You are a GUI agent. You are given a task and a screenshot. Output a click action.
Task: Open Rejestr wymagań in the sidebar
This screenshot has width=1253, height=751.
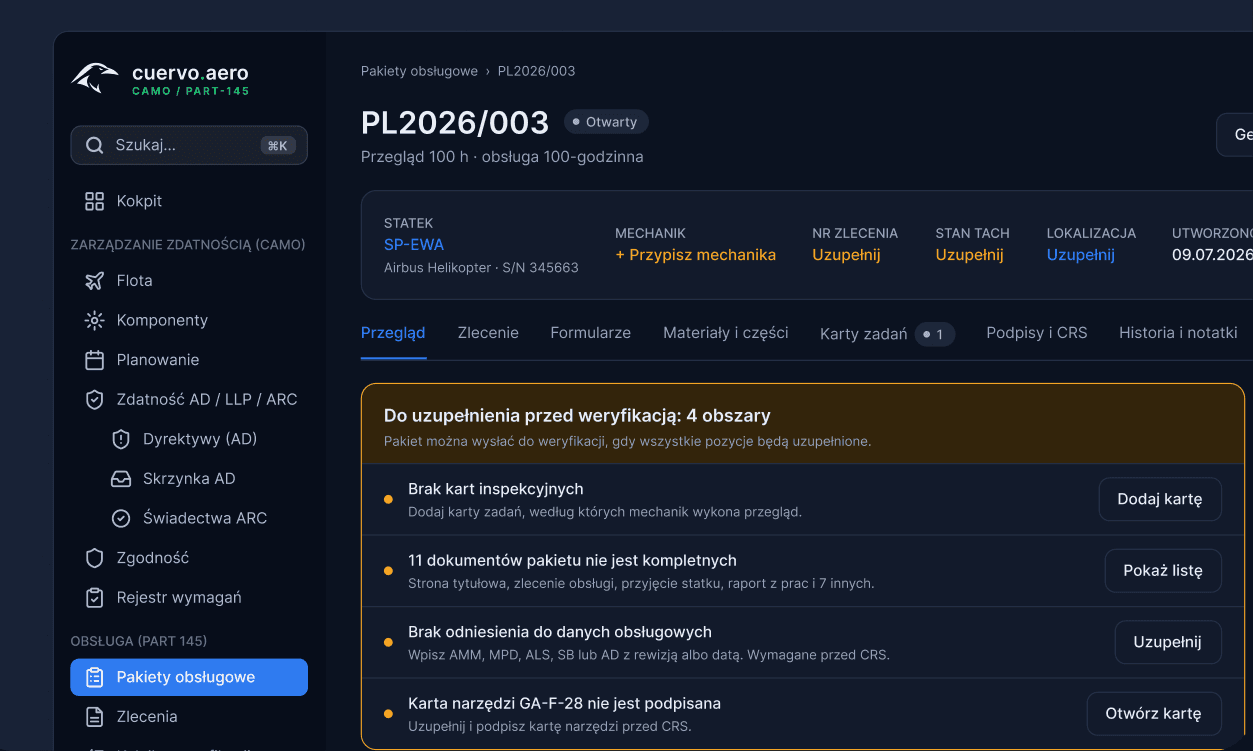click(189, 597)
